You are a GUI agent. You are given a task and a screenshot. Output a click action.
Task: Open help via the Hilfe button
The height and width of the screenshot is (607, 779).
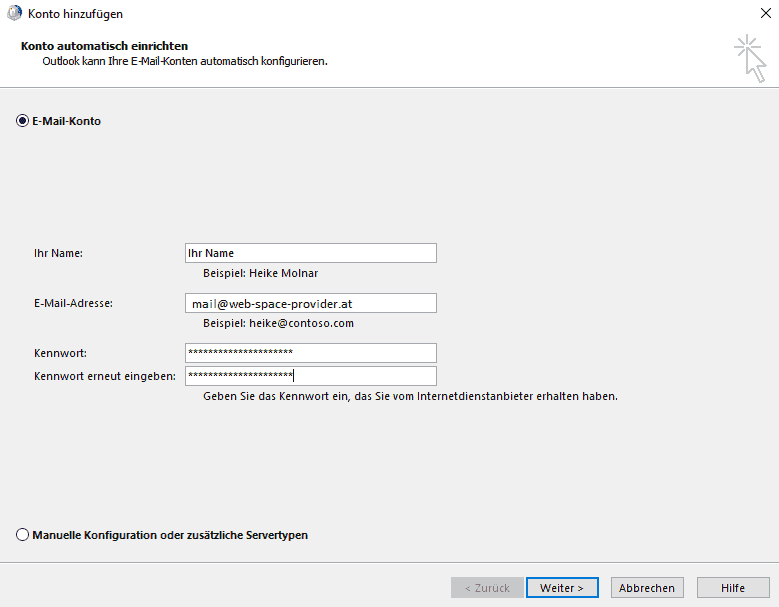(733, 588)
